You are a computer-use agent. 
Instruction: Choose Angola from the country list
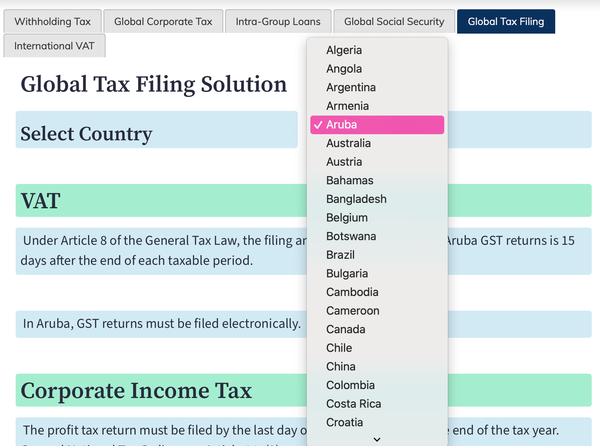tap(377, 69)
